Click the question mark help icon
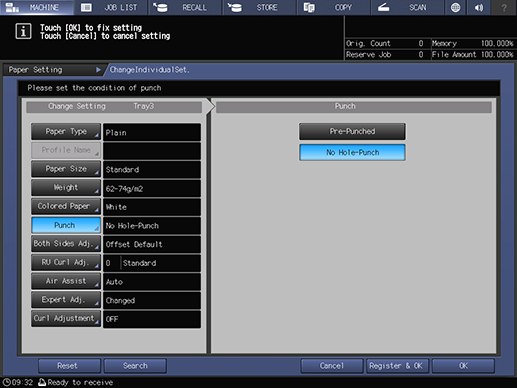This screenshot has width=517, height=388. click(504, 7)
